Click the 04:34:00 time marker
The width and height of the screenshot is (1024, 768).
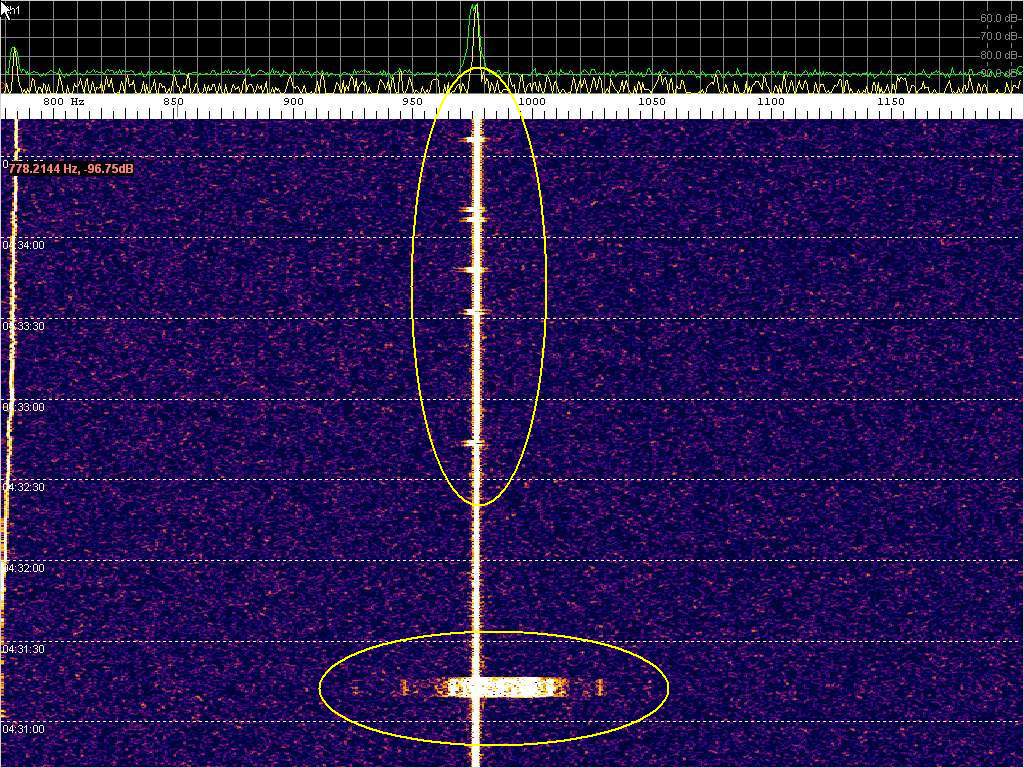click(23, 245)
